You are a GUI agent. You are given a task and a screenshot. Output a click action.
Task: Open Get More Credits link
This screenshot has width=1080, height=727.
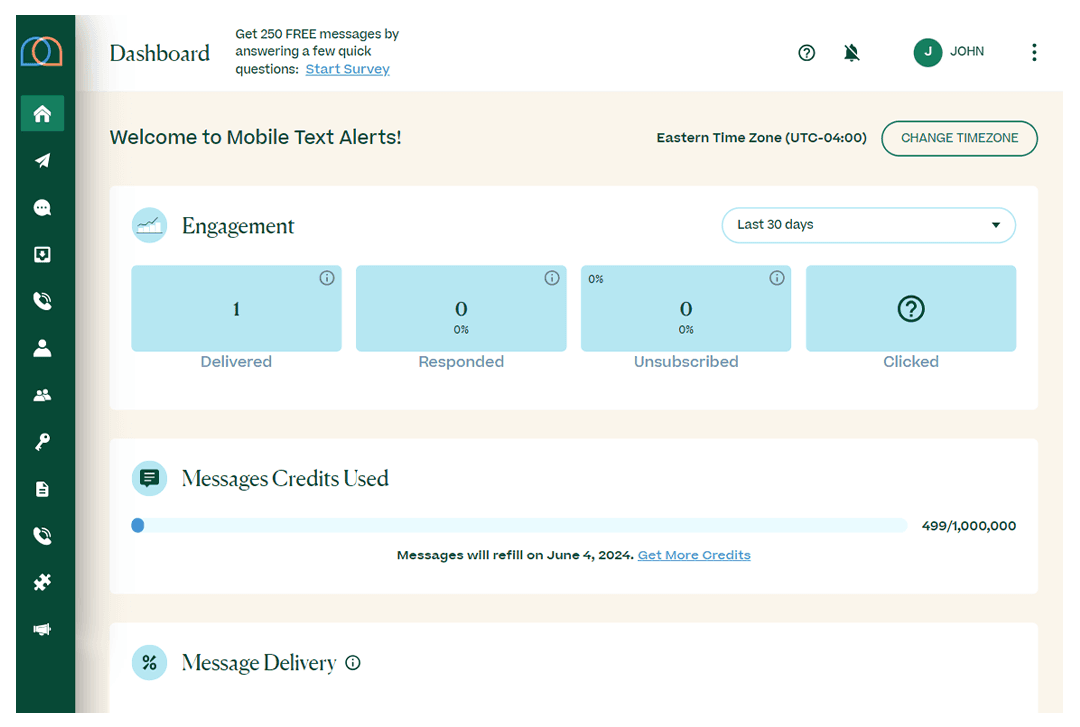(694, 555)
